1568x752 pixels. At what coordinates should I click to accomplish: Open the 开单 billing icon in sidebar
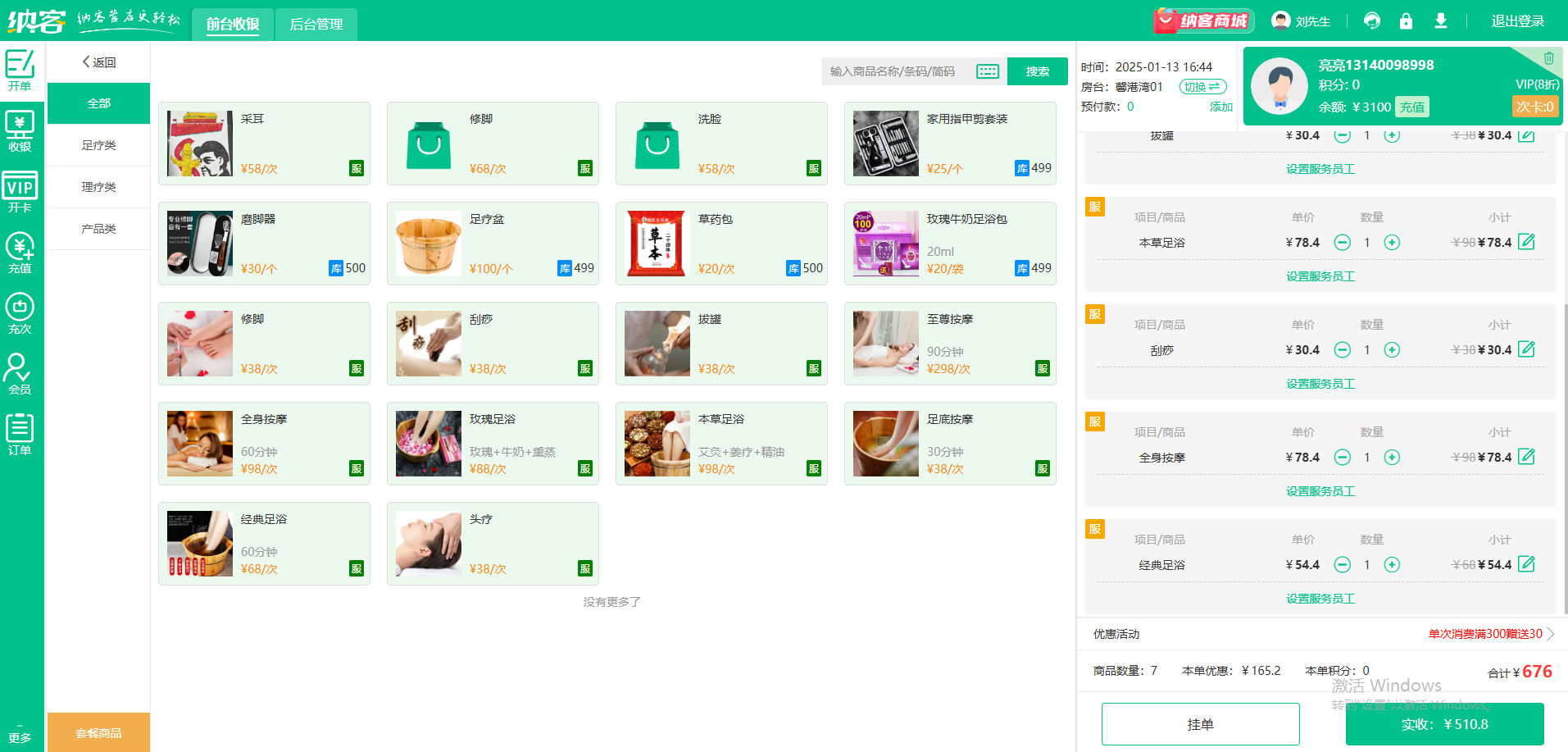(x=20, y=70)
